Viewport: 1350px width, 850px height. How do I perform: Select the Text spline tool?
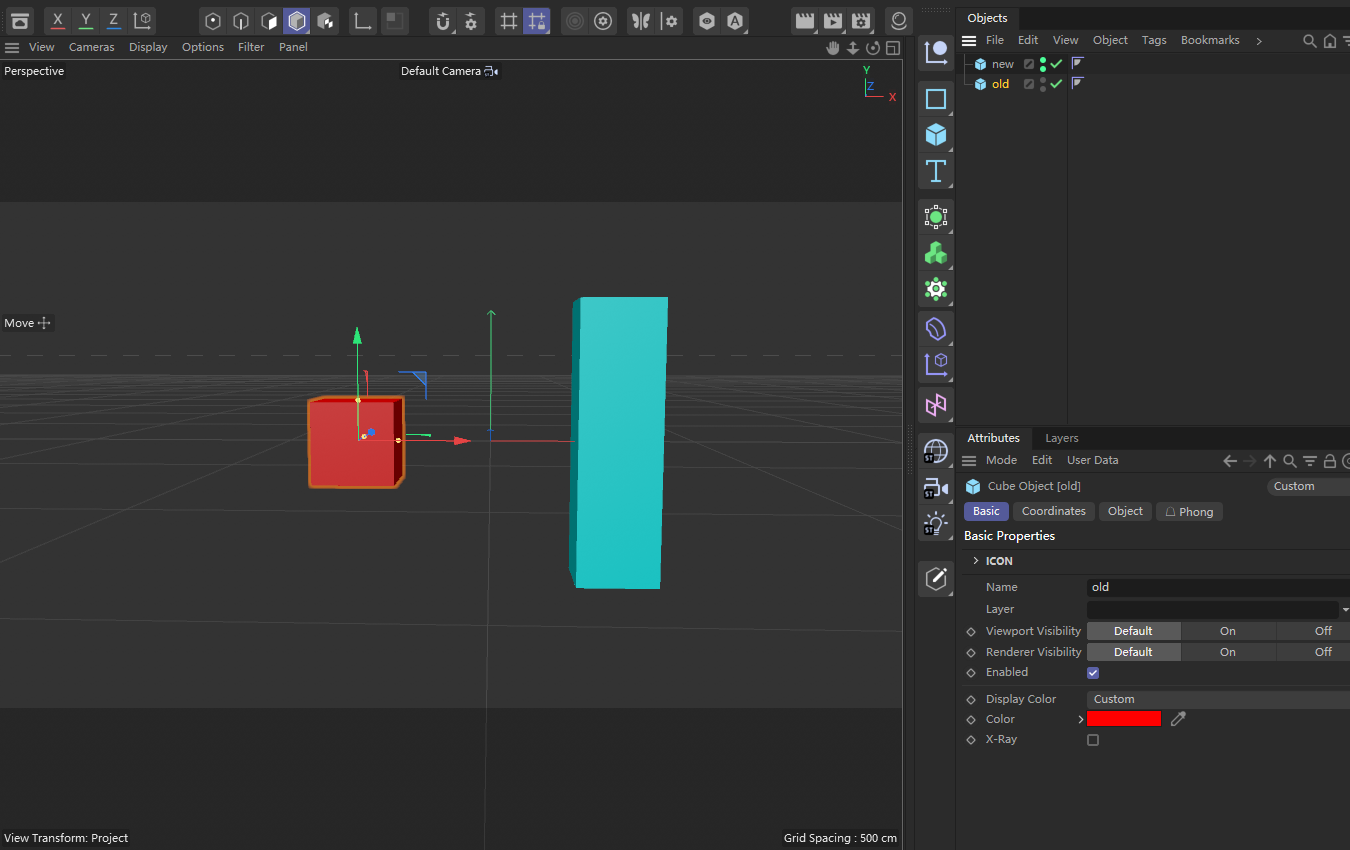(936, 171)
